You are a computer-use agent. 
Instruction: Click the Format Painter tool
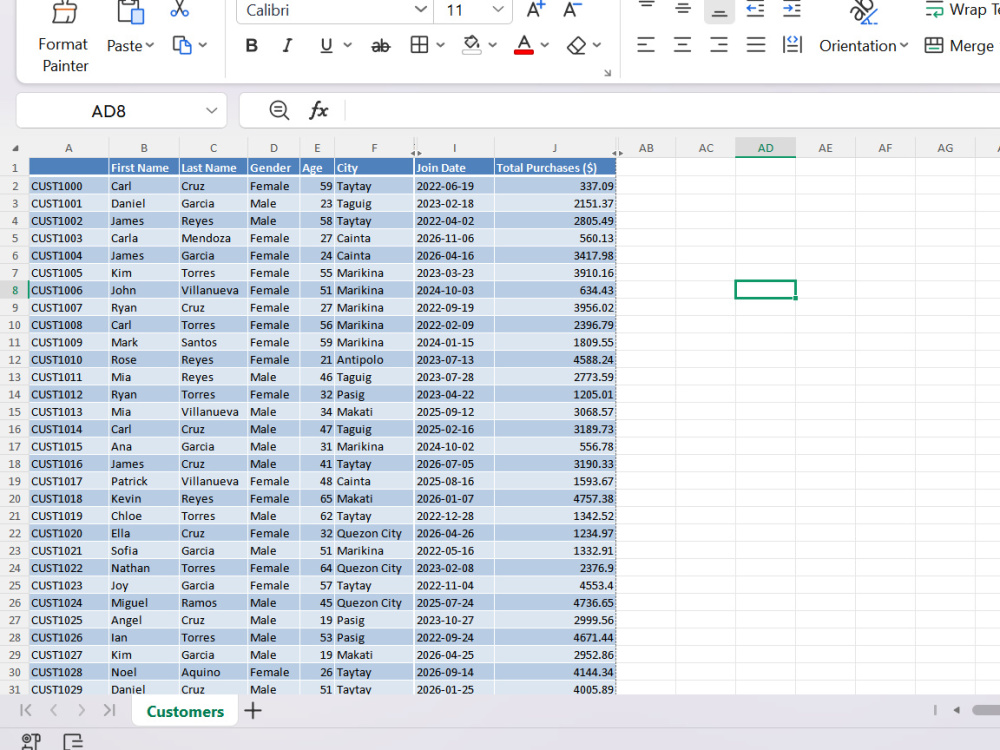coord(63,38)
